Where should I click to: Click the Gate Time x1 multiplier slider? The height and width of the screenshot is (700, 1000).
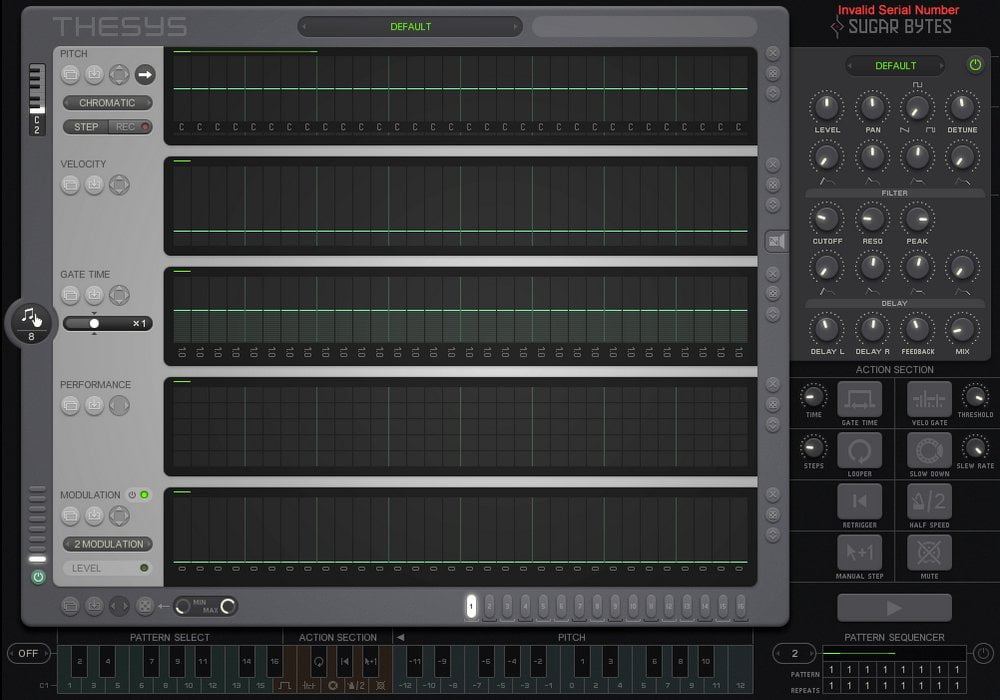coord(107,323)
